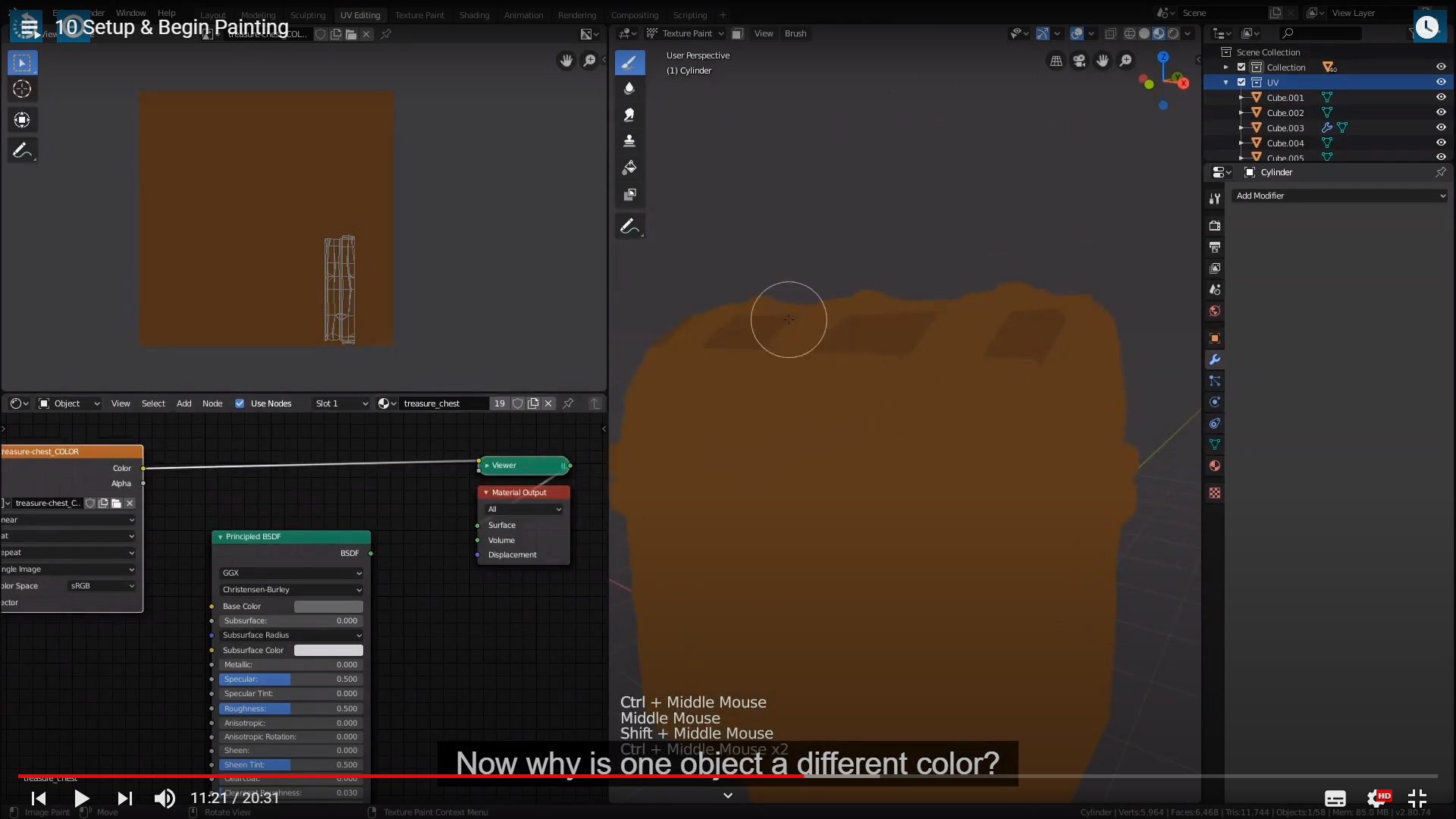Select the Clone stamp tool
1456x819 pixels.
pos(629,141)
